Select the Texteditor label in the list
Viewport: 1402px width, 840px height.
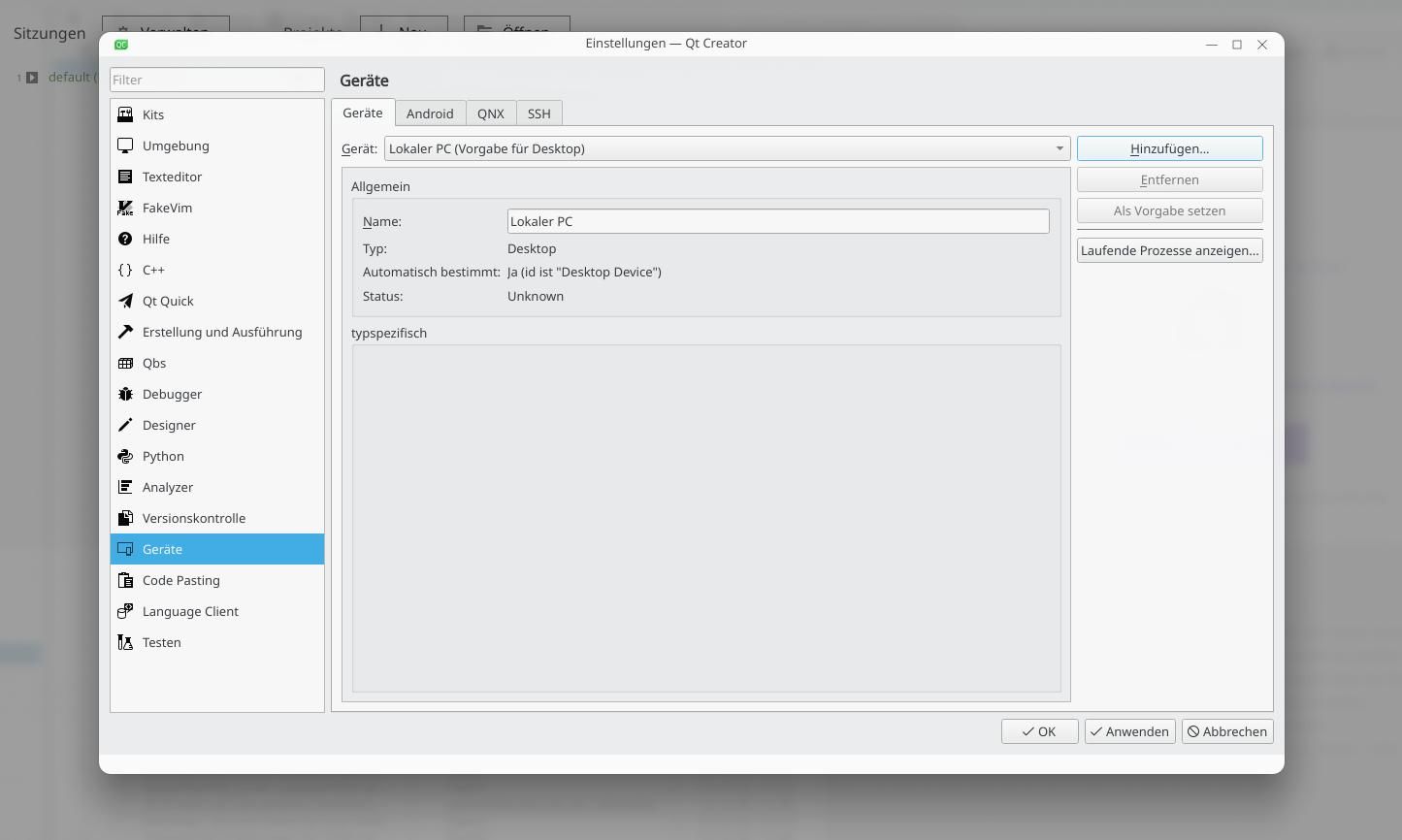tap(173, 177)
